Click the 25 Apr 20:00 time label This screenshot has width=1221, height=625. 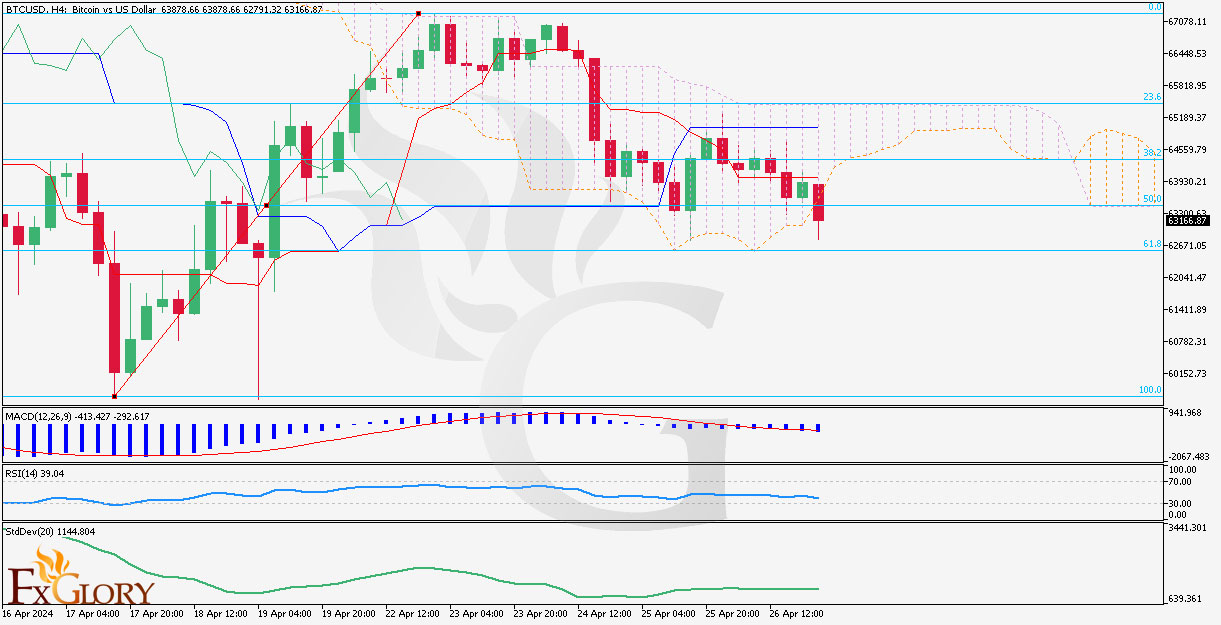[x=731, y=612]
